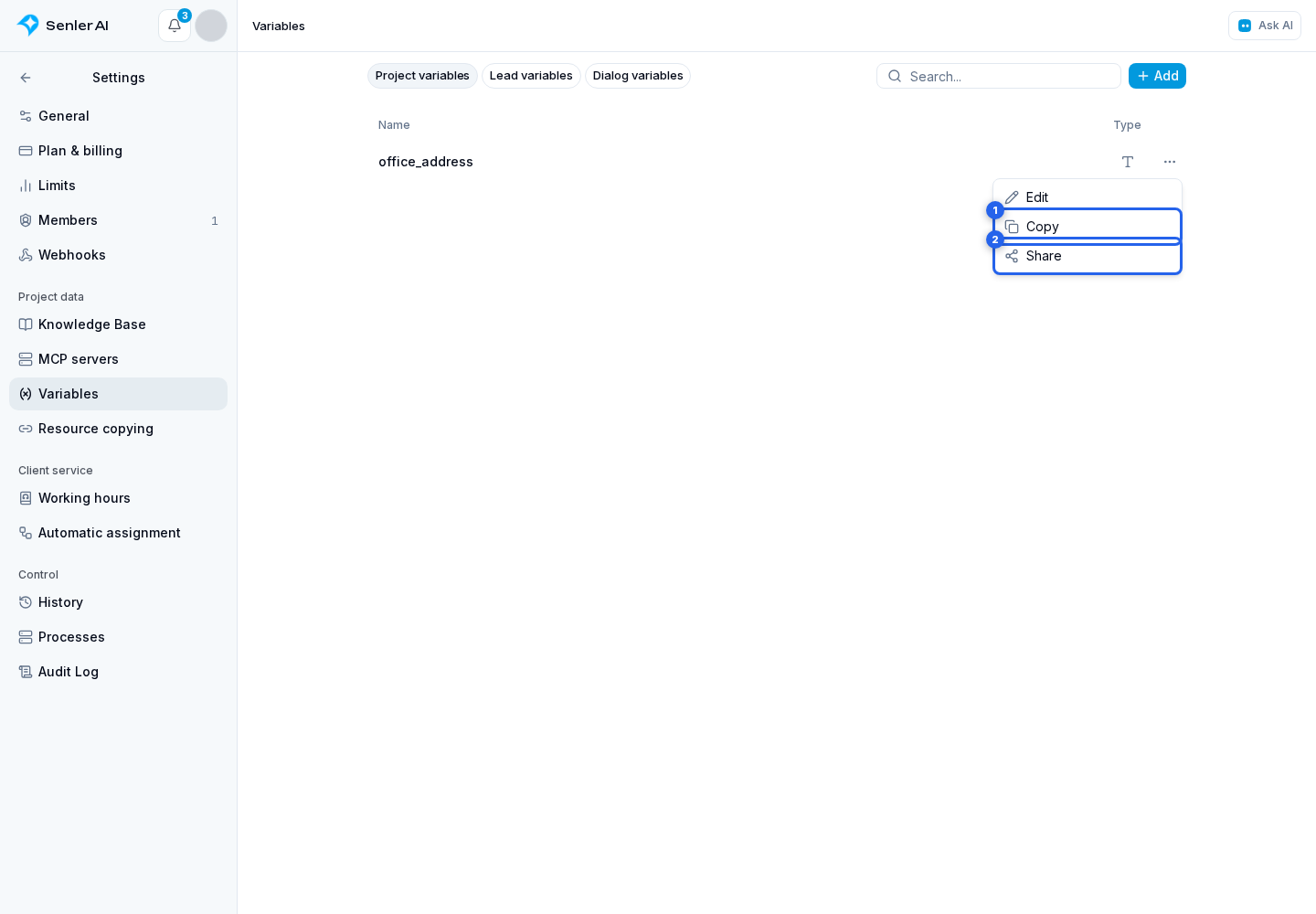1316x914 pixels.
Task: Navigate to Webhooks
Action: (x=118, y=255)
